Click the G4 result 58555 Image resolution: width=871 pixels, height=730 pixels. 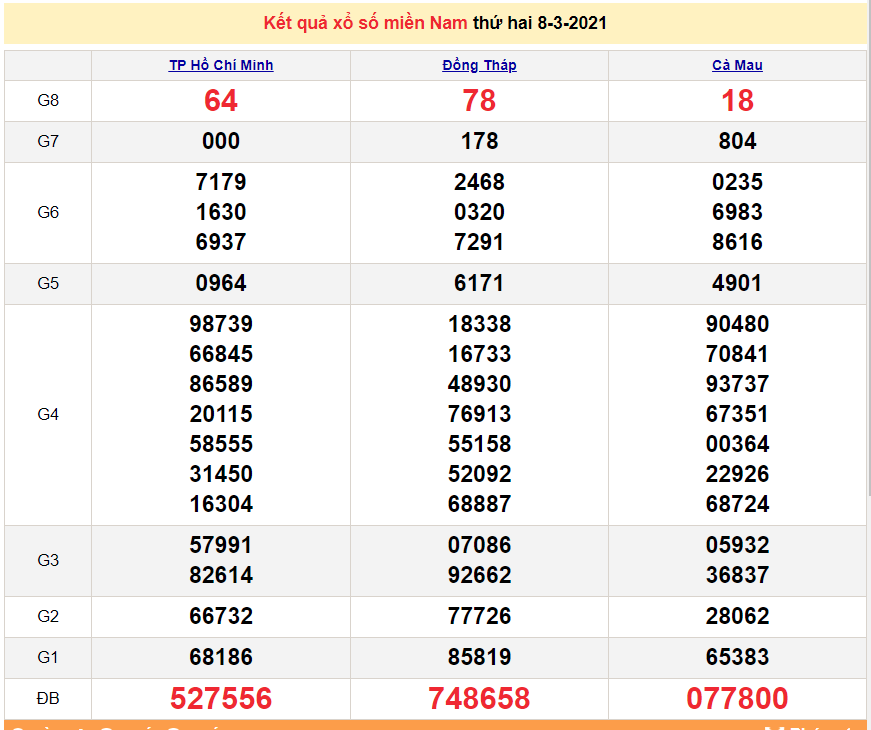coord(221,444)
